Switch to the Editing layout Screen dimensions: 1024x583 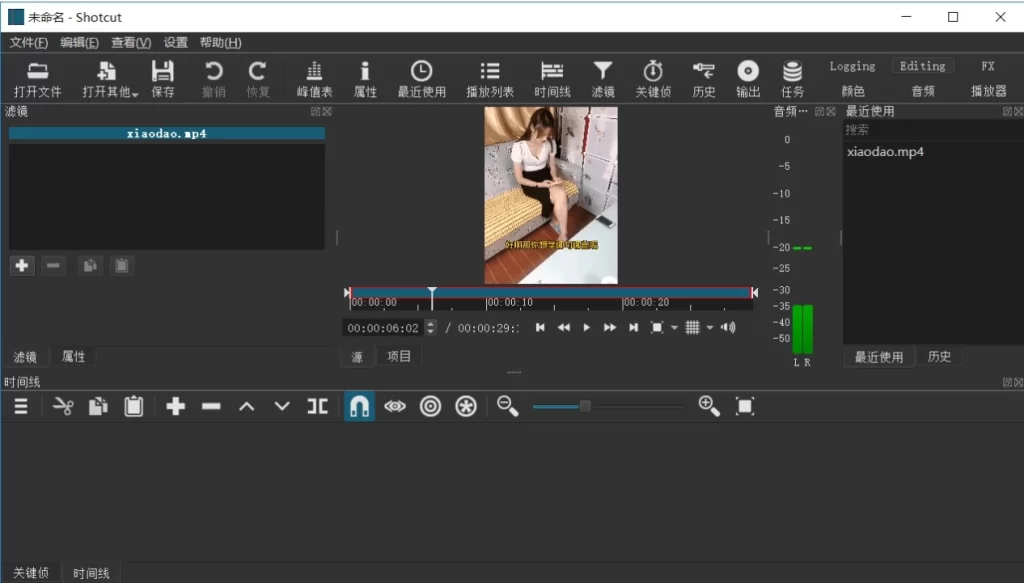pyautogui.click(x=922, y=65)
